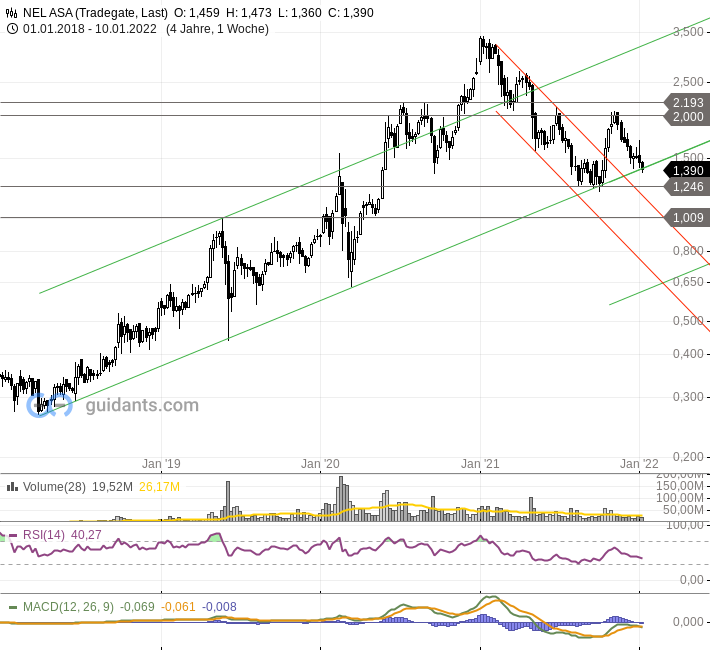The width and height of the screenshot is (710, 650).
Task: Click the 100,00 RSI axis label
Action: 685,526
